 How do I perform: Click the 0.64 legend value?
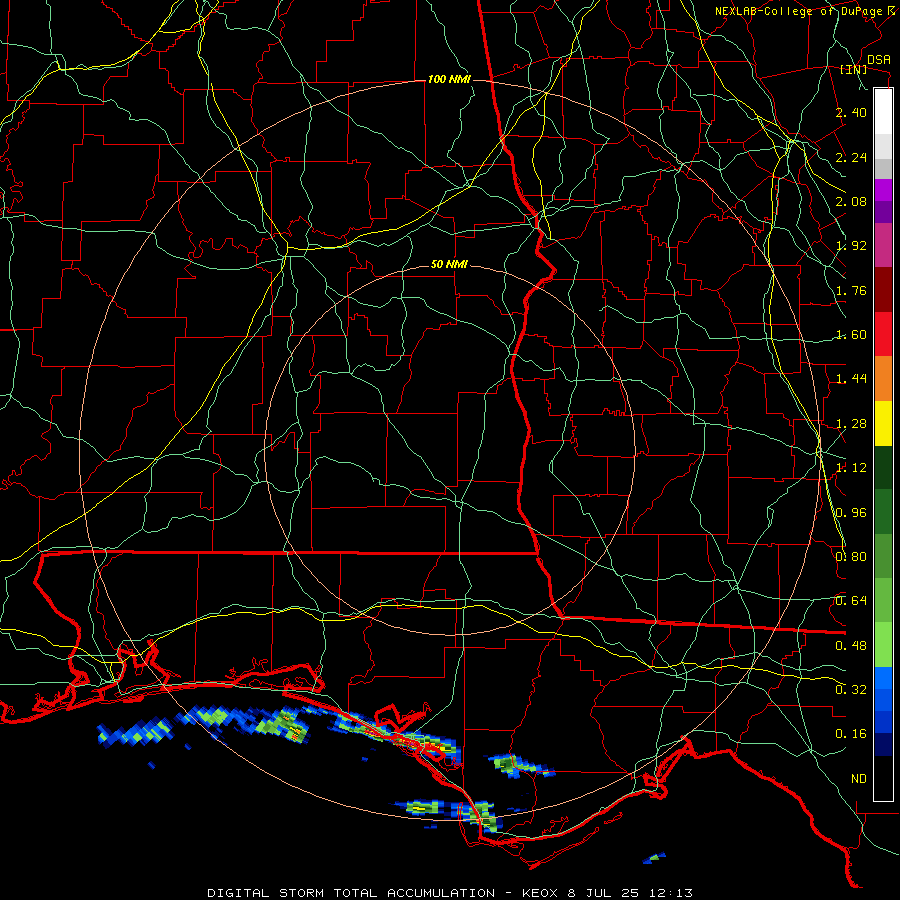click(851, 601)
